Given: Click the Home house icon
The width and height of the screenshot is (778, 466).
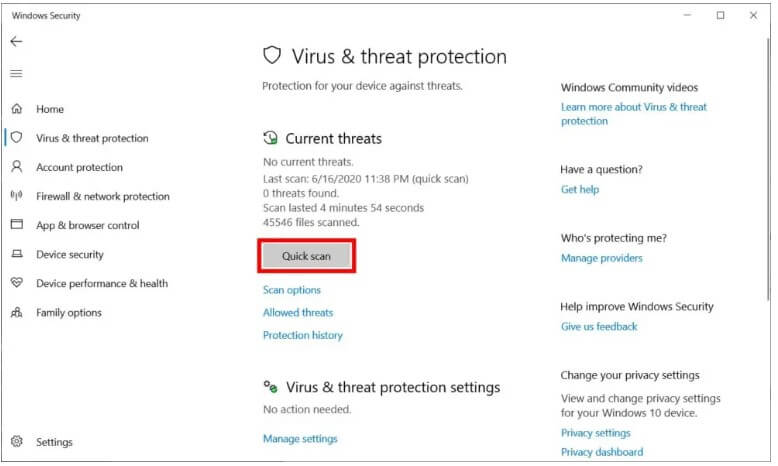Looking at the screenshot, I should 17,109.
